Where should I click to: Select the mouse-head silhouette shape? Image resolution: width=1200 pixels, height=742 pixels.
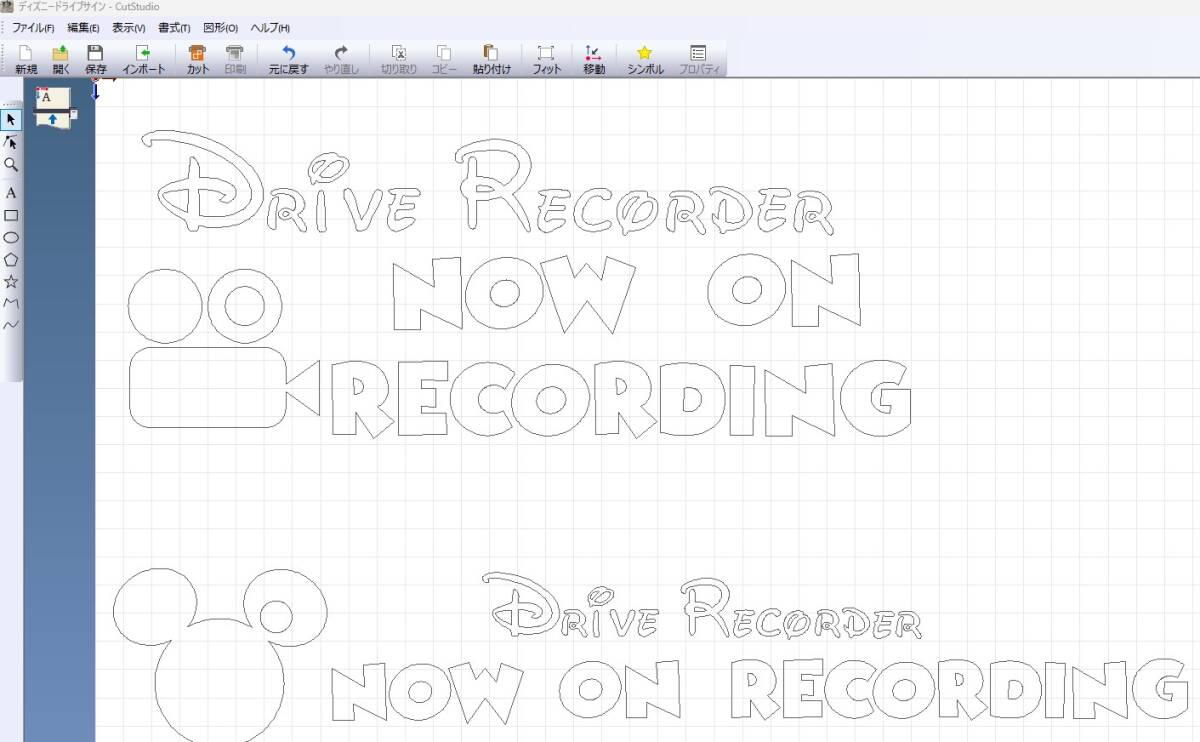pos(220,654)
